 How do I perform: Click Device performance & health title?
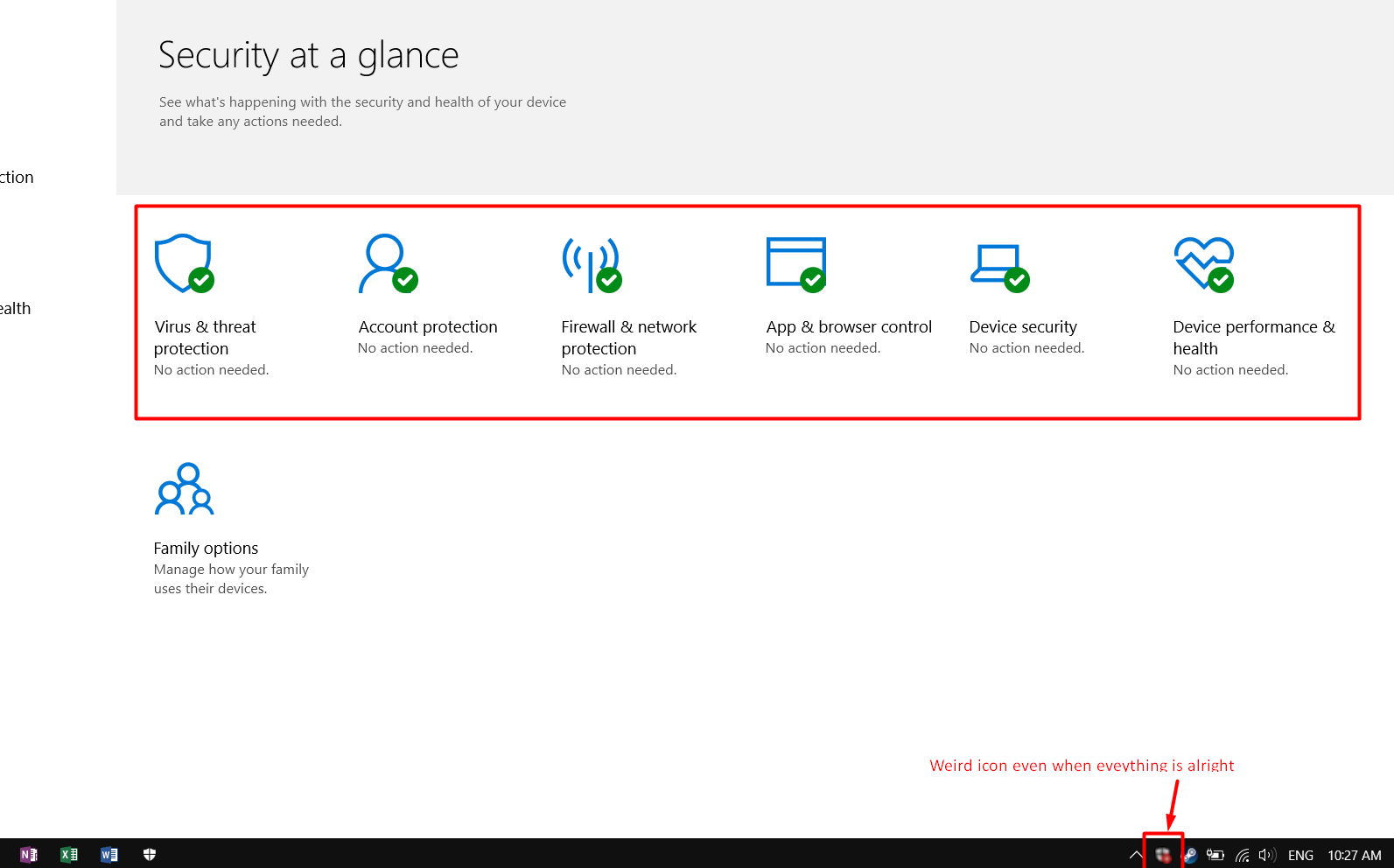pyautogui.click(x=1254, y=338)
